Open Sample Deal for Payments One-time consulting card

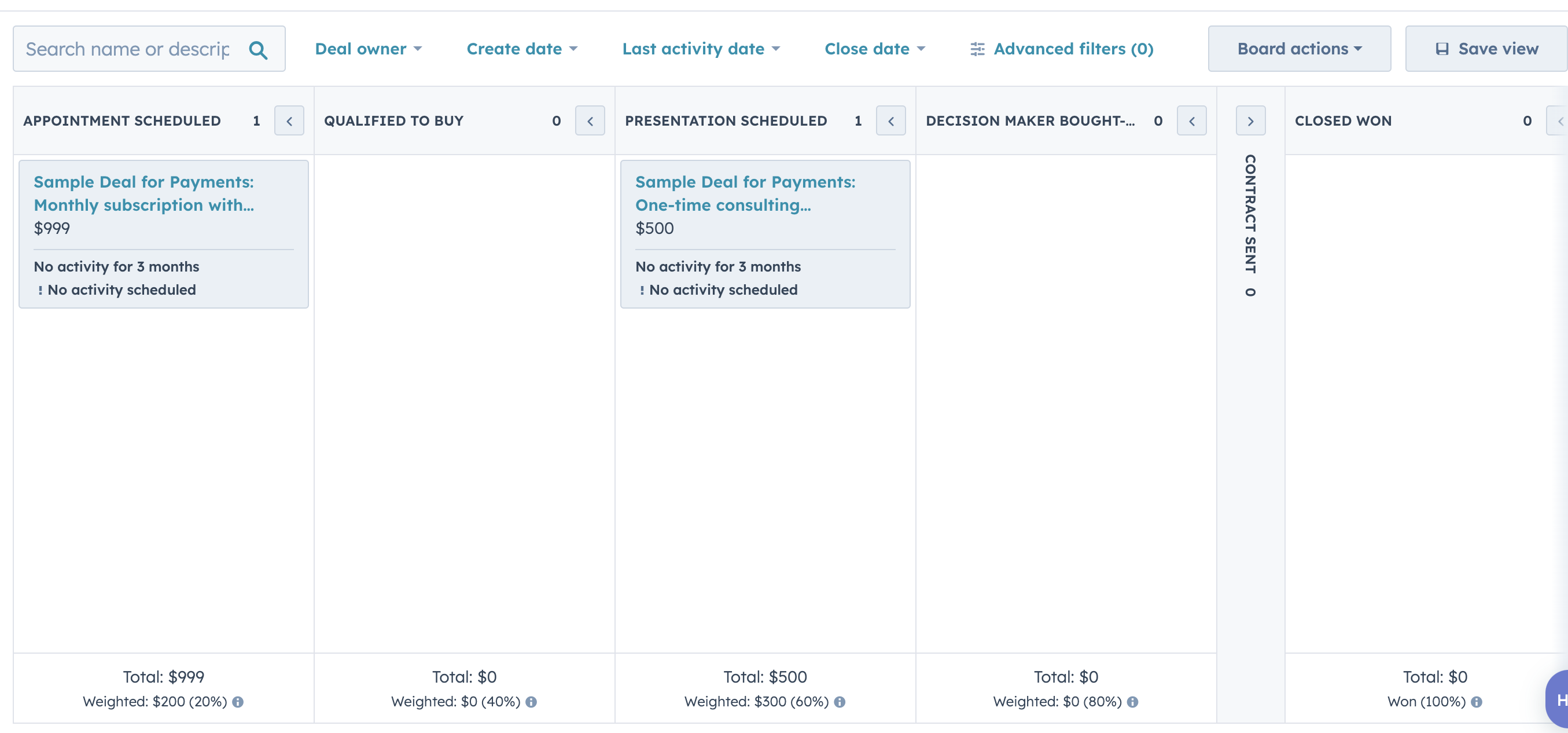(x=746, y=193)
